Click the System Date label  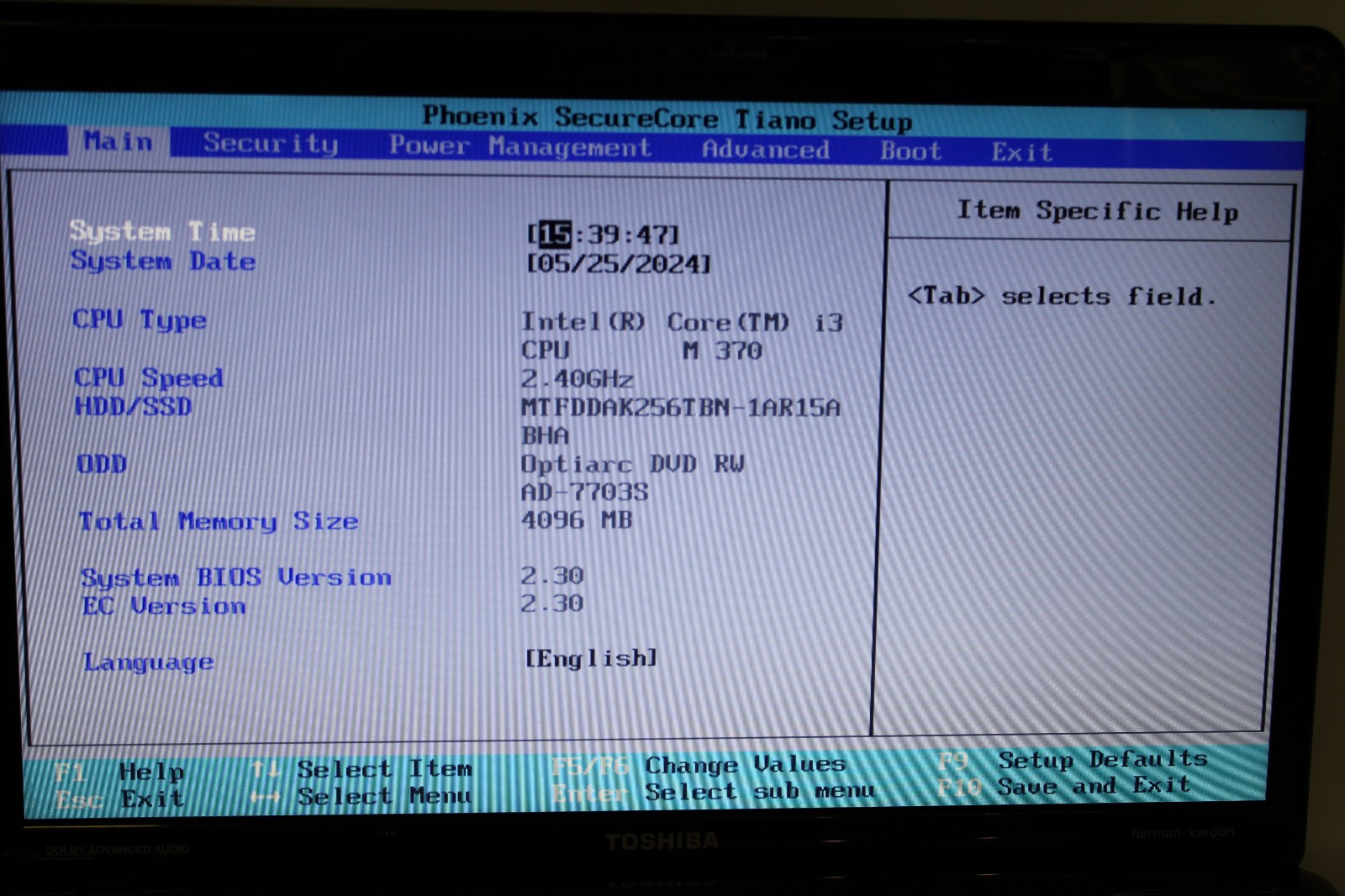point(163,261)
